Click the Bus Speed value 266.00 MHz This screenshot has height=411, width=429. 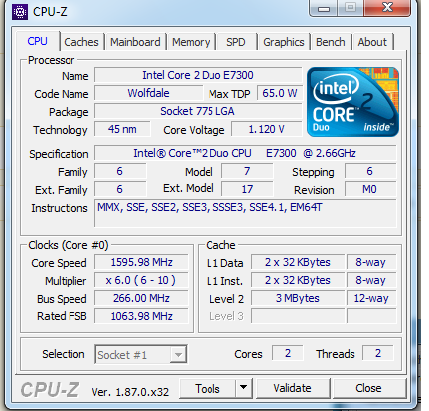(x=141, y=298)
